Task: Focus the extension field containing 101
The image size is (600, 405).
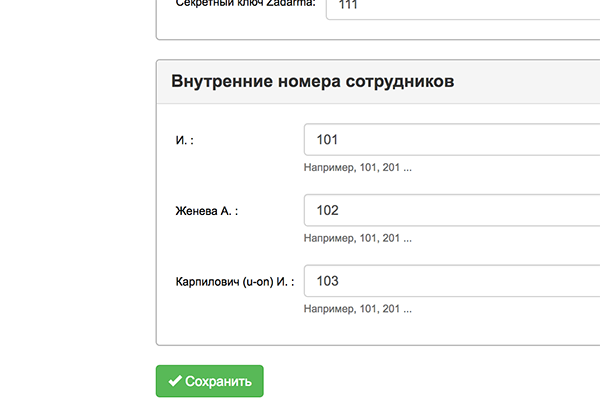Action: point(450,139)
